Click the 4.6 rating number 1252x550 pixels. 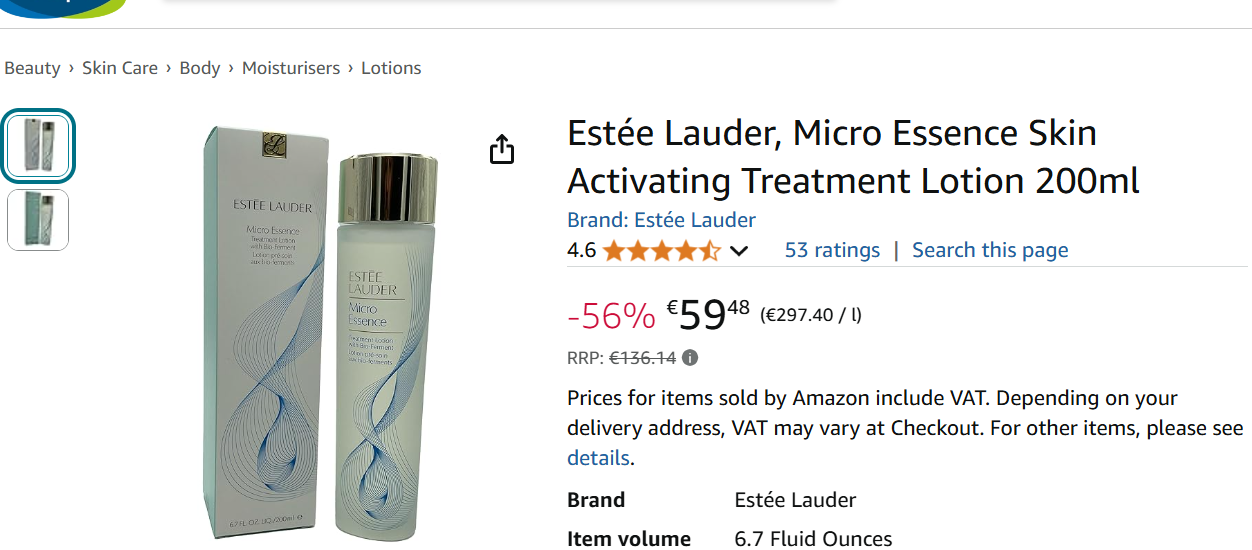[x=581, y=251]
